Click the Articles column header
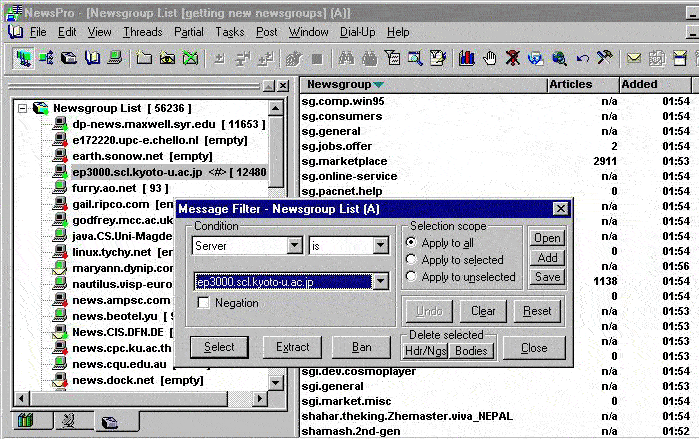 pos(583,84)
